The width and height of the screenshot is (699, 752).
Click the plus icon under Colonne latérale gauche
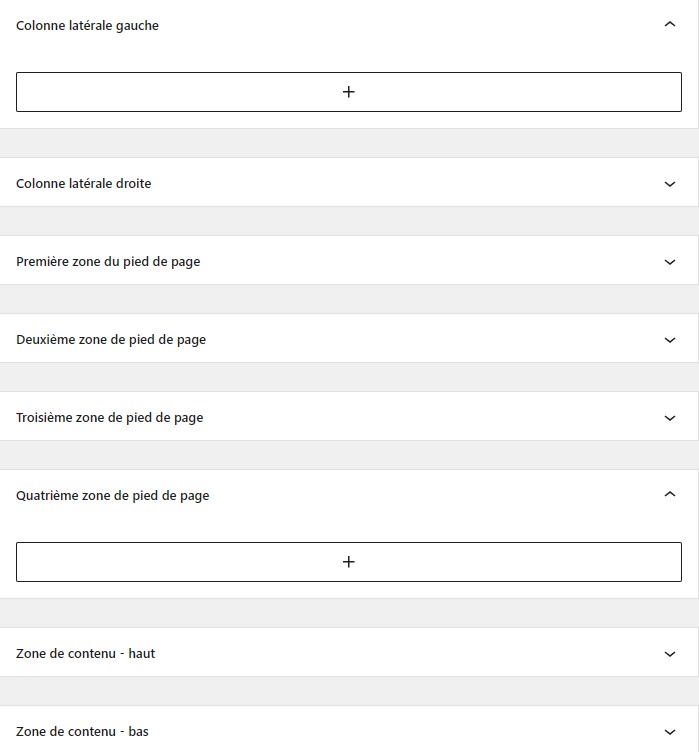pos(349,92)
